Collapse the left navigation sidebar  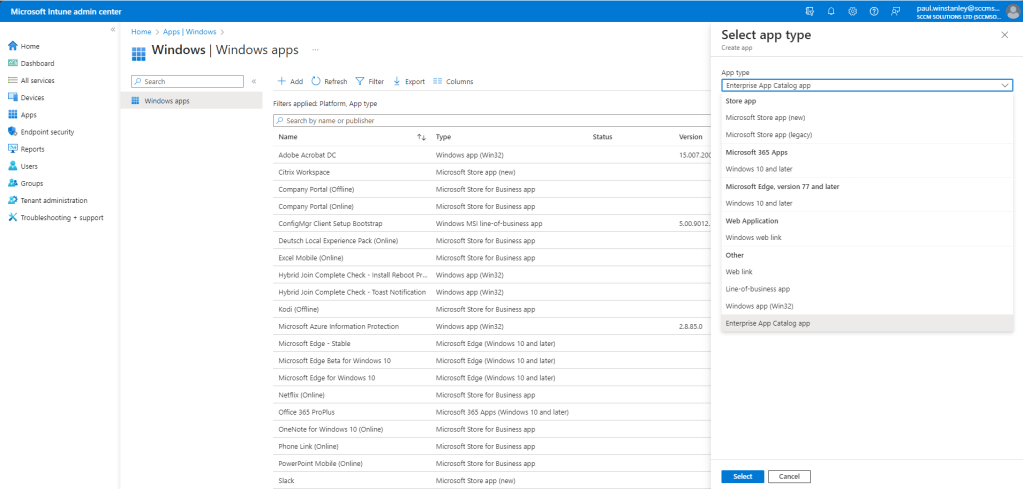pos(112,30)
